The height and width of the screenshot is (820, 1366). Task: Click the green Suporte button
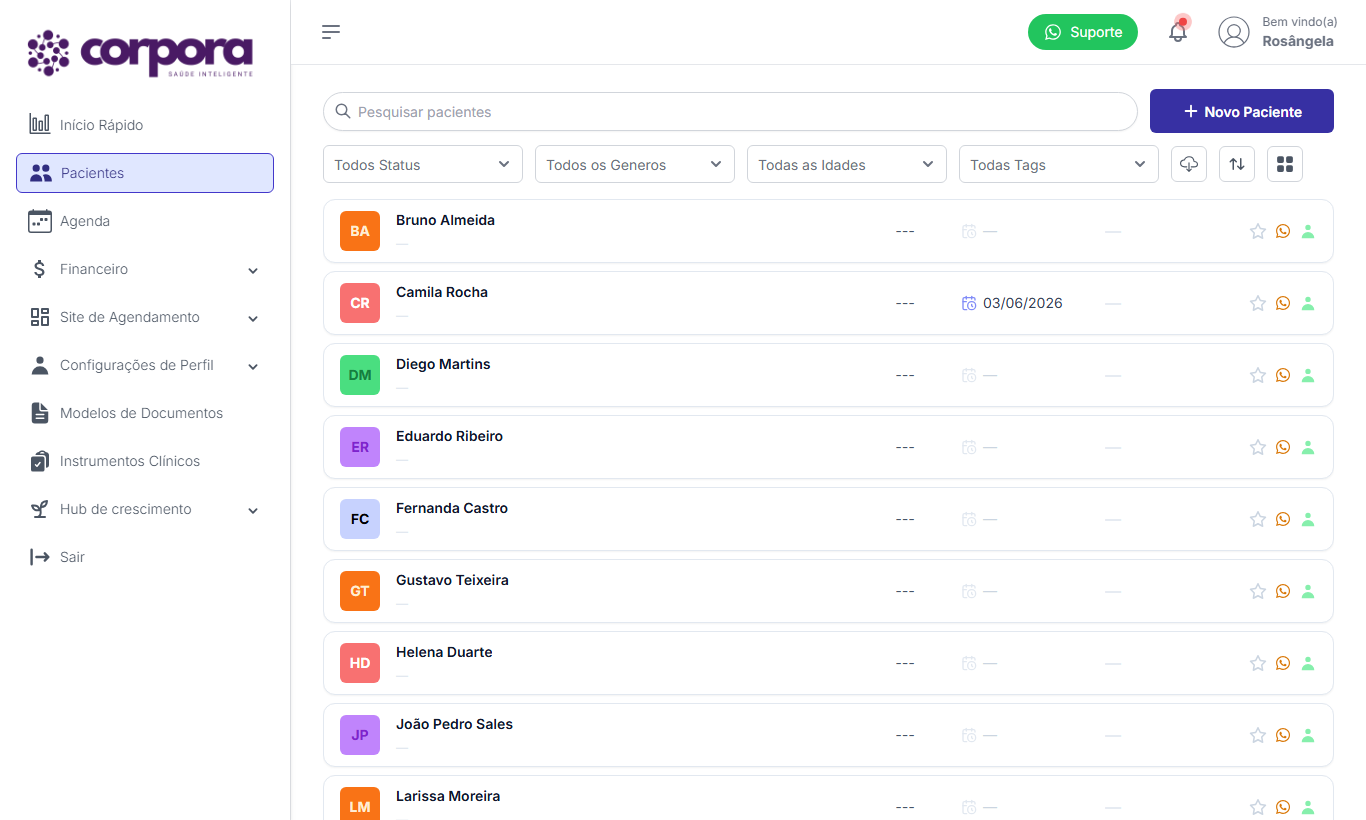(1083, 32)
